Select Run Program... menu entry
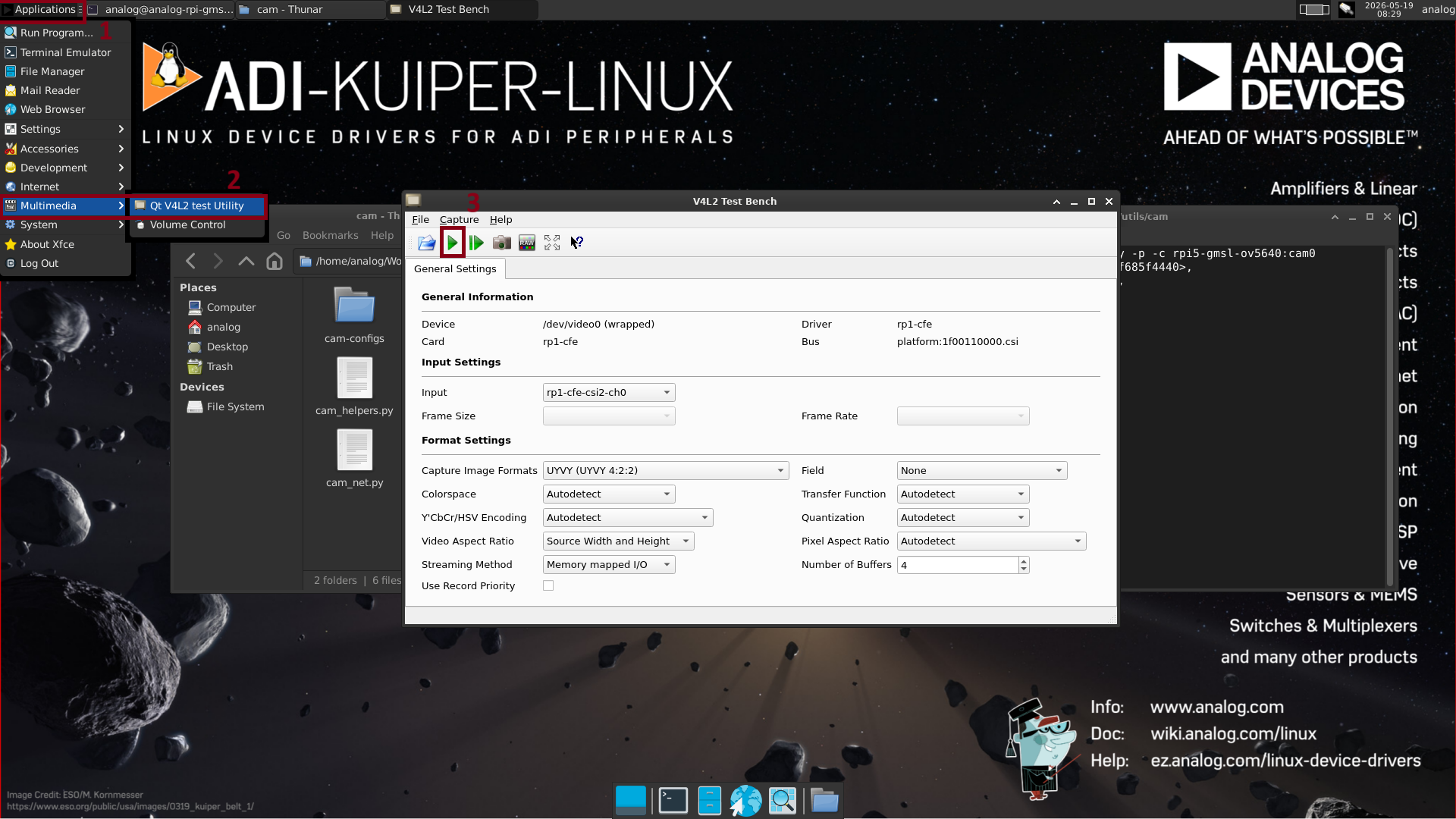The height and width of the screenshot is (819, 1456). pos(65,33)
